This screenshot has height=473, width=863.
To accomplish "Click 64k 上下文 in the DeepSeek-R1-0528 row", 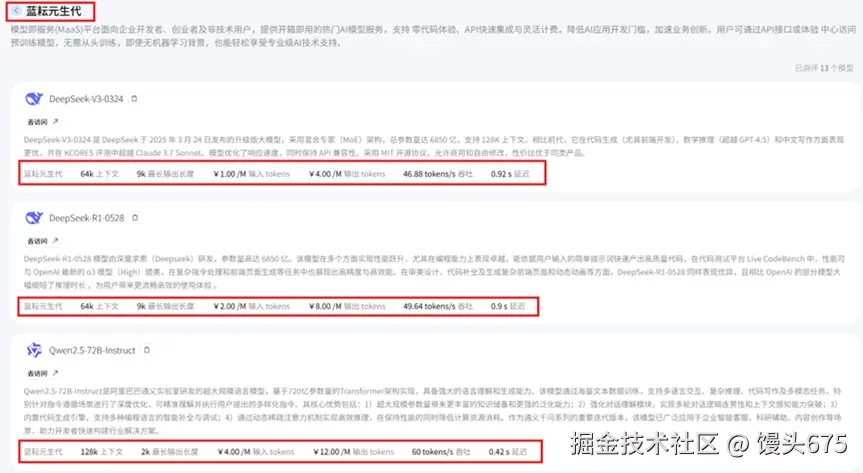I will tap(100, 306).
